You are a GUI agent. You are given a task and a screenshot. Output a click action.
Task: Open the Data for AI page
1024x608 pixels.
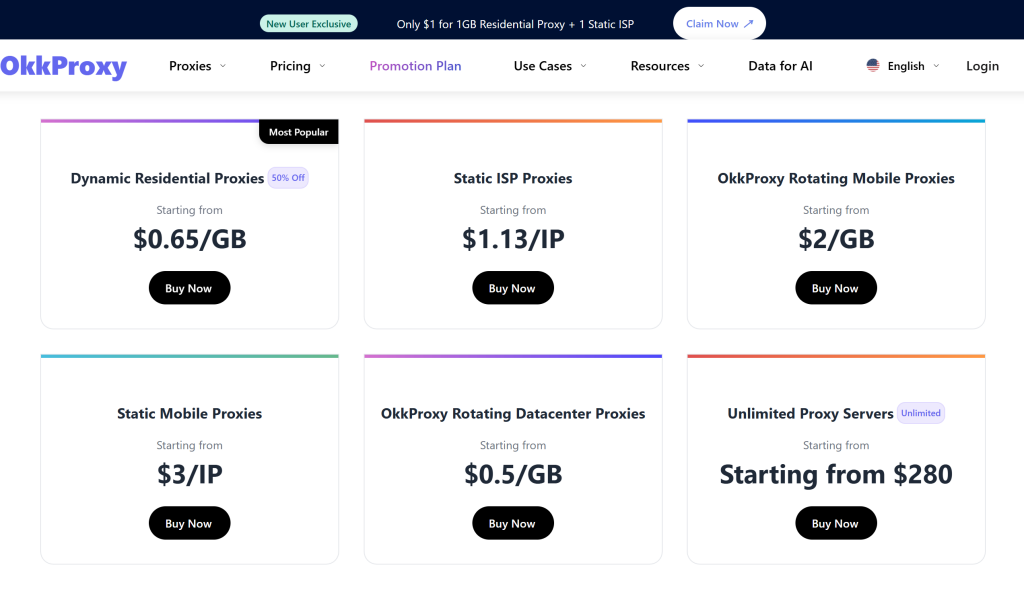(780, 66)
